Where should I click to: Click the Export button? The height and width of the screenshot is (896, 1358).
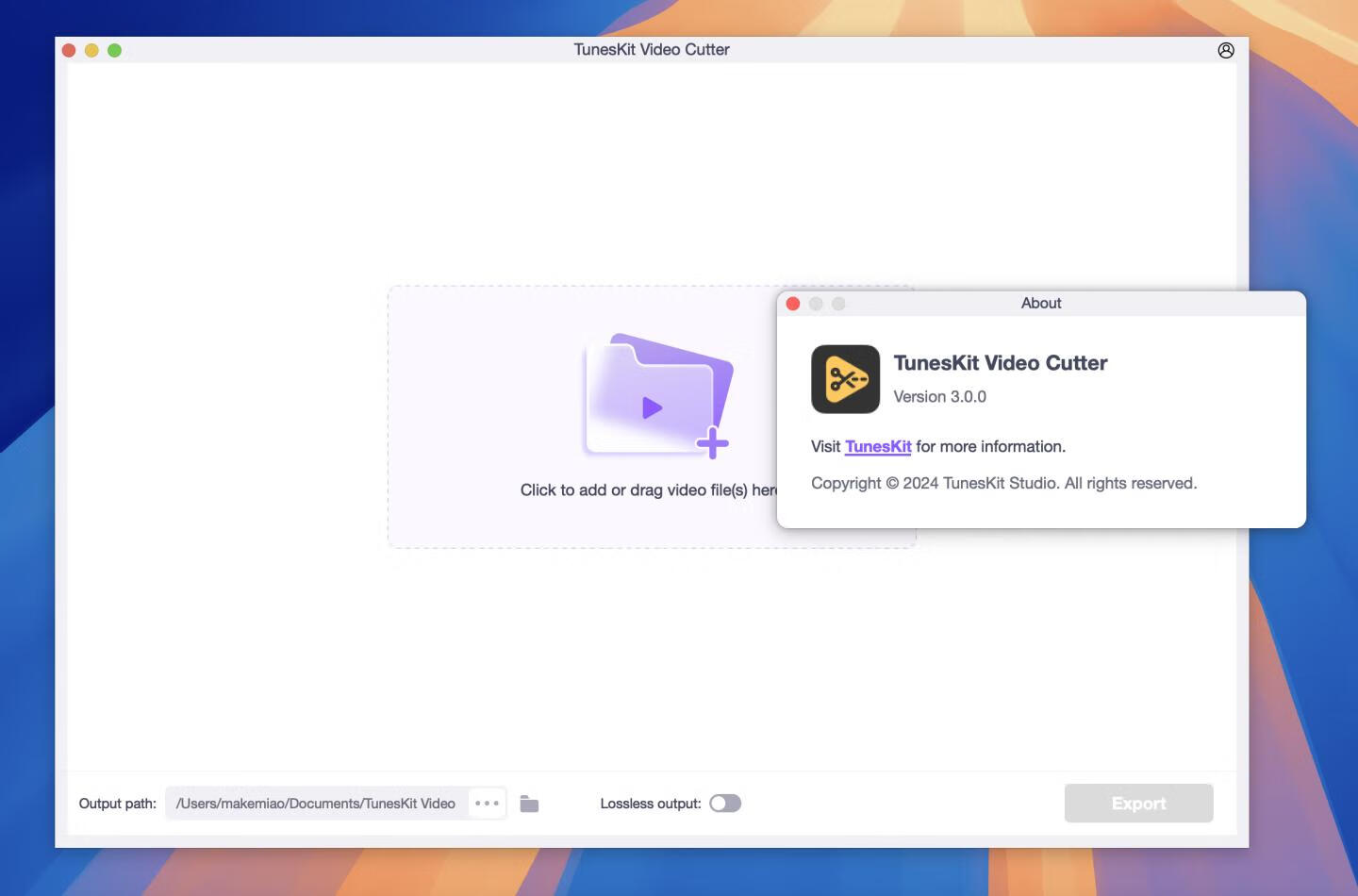click(x=1138, y=804)
